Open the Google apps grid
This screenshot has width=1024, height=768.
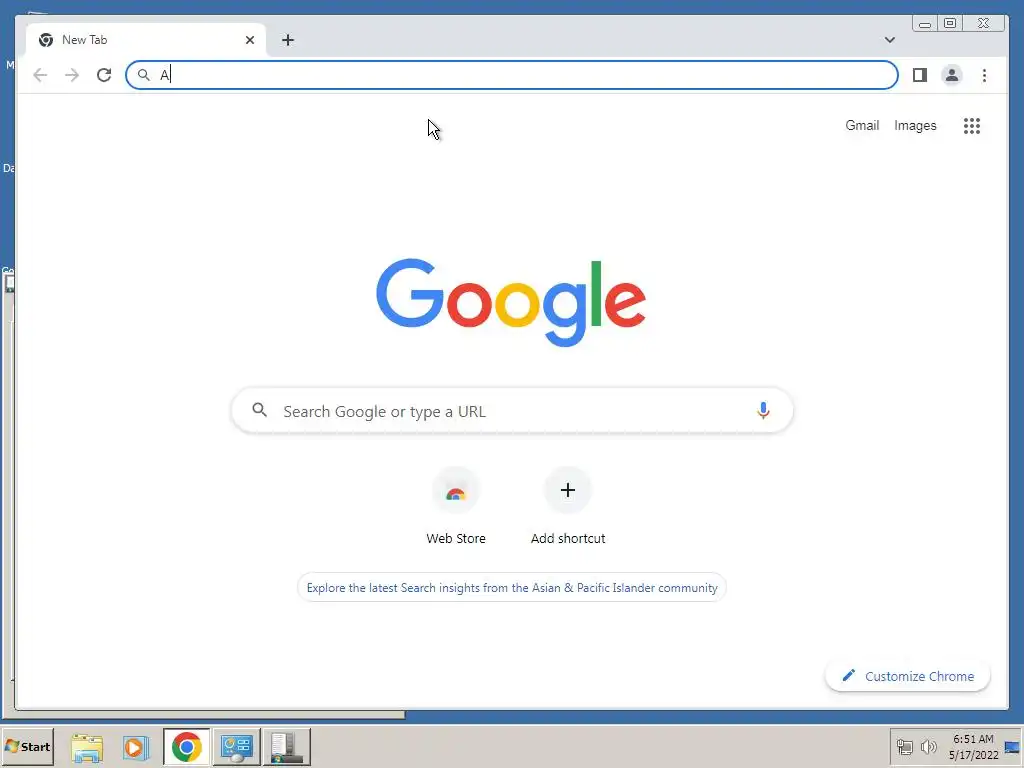(x=972, y=125)
